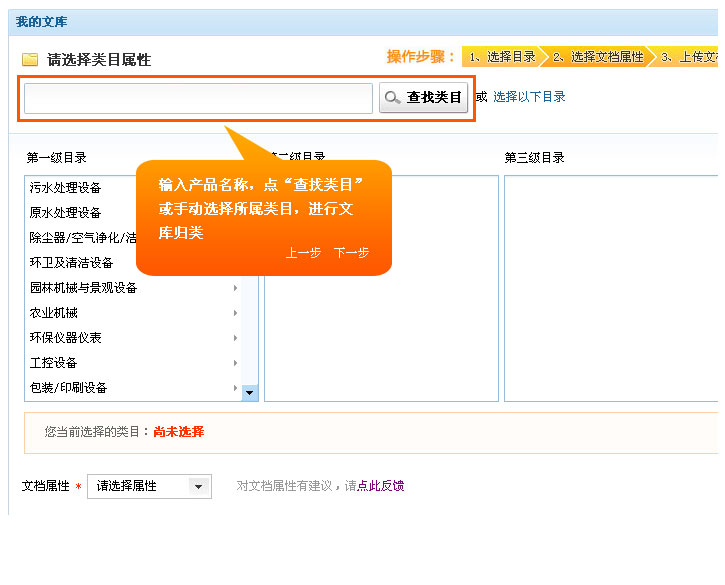Expand the 工控设备 submenu arrow

(236, 363)
